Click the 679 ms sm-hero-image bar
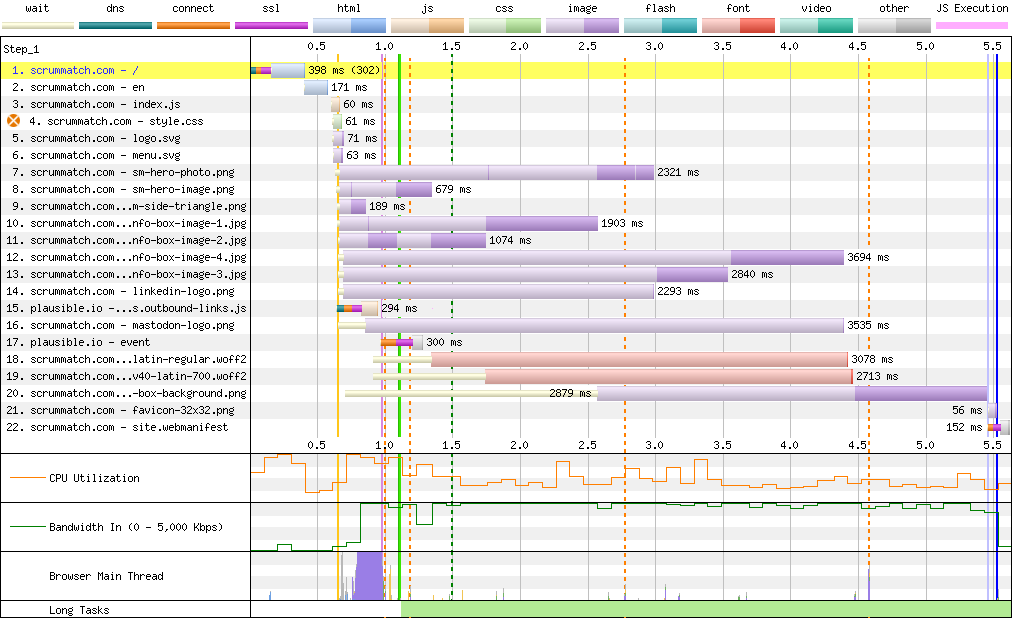1012x618 pixels. pos(385,189)
